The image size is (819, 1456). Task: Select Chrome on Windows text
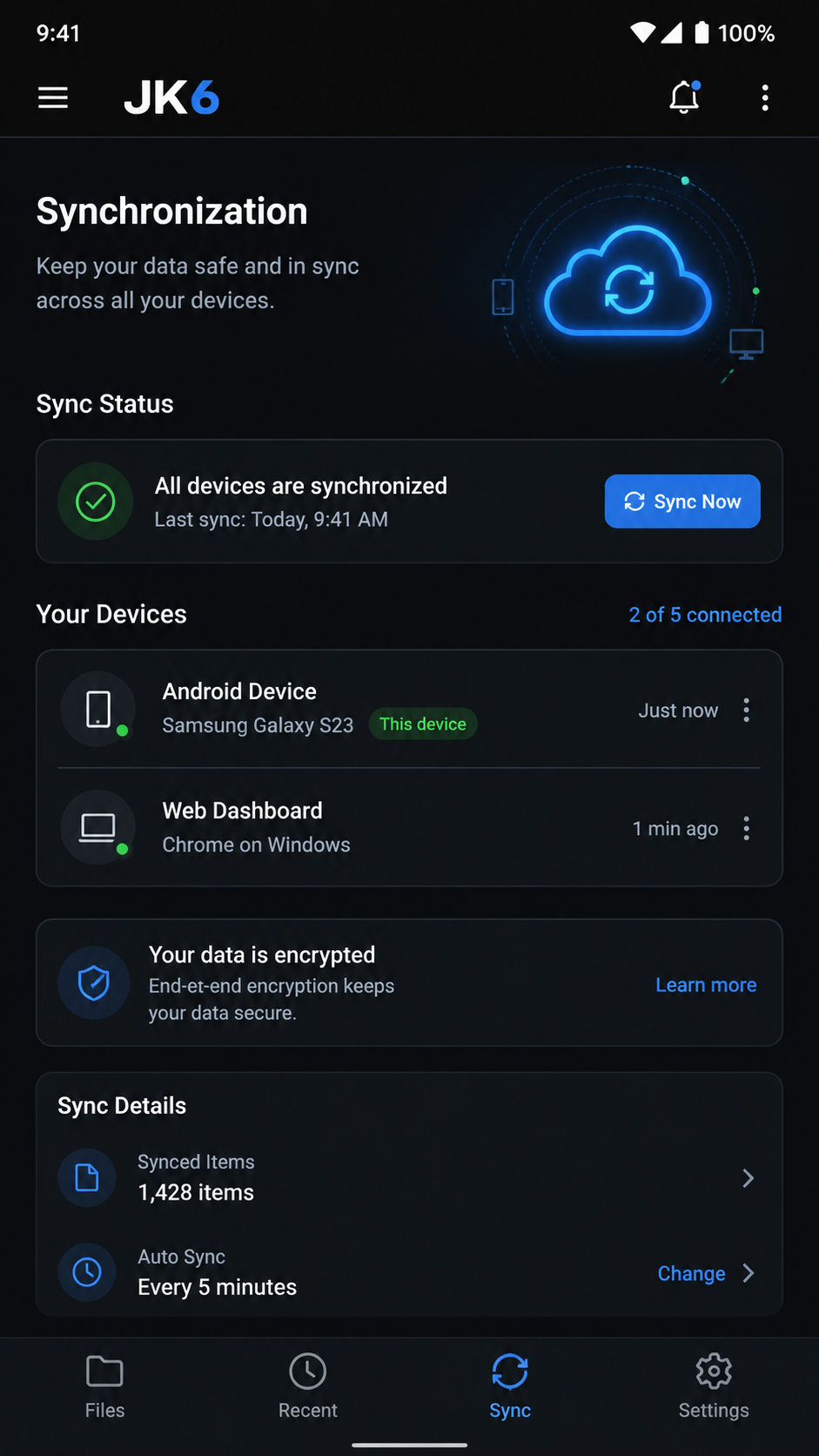[256, 845]
